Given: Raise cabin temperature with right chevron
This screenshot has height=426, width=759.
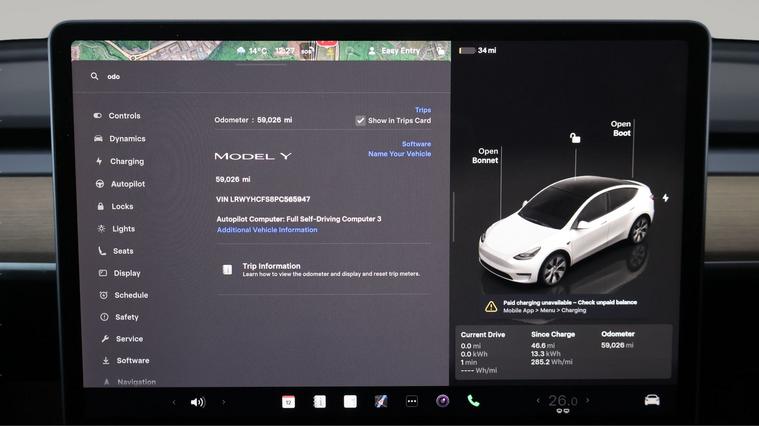Looking at the screenshot, I should coord(587,401).
